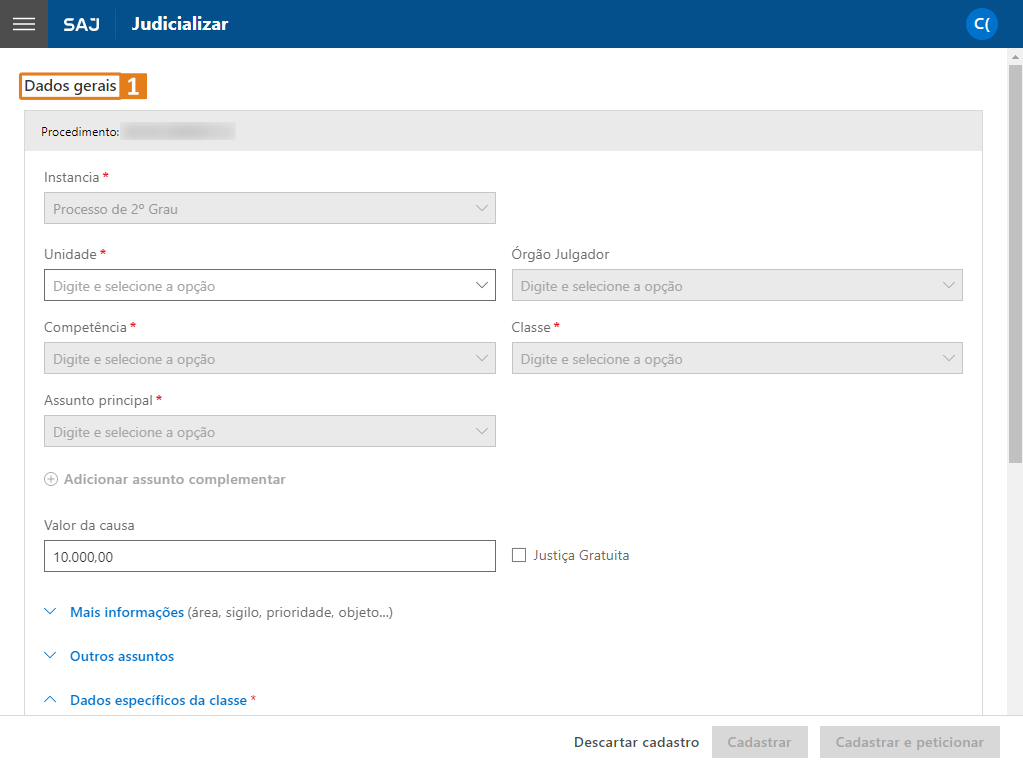Expand the Mais informações section

tap(127, 612)
